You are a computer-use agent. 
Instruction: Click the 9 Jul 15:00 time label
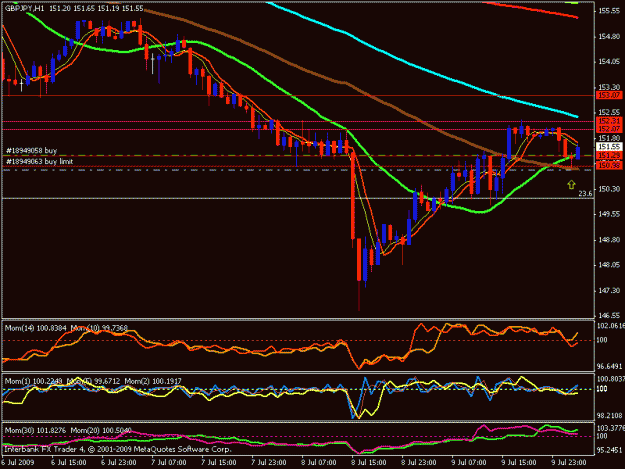click(x=519, y=462)
